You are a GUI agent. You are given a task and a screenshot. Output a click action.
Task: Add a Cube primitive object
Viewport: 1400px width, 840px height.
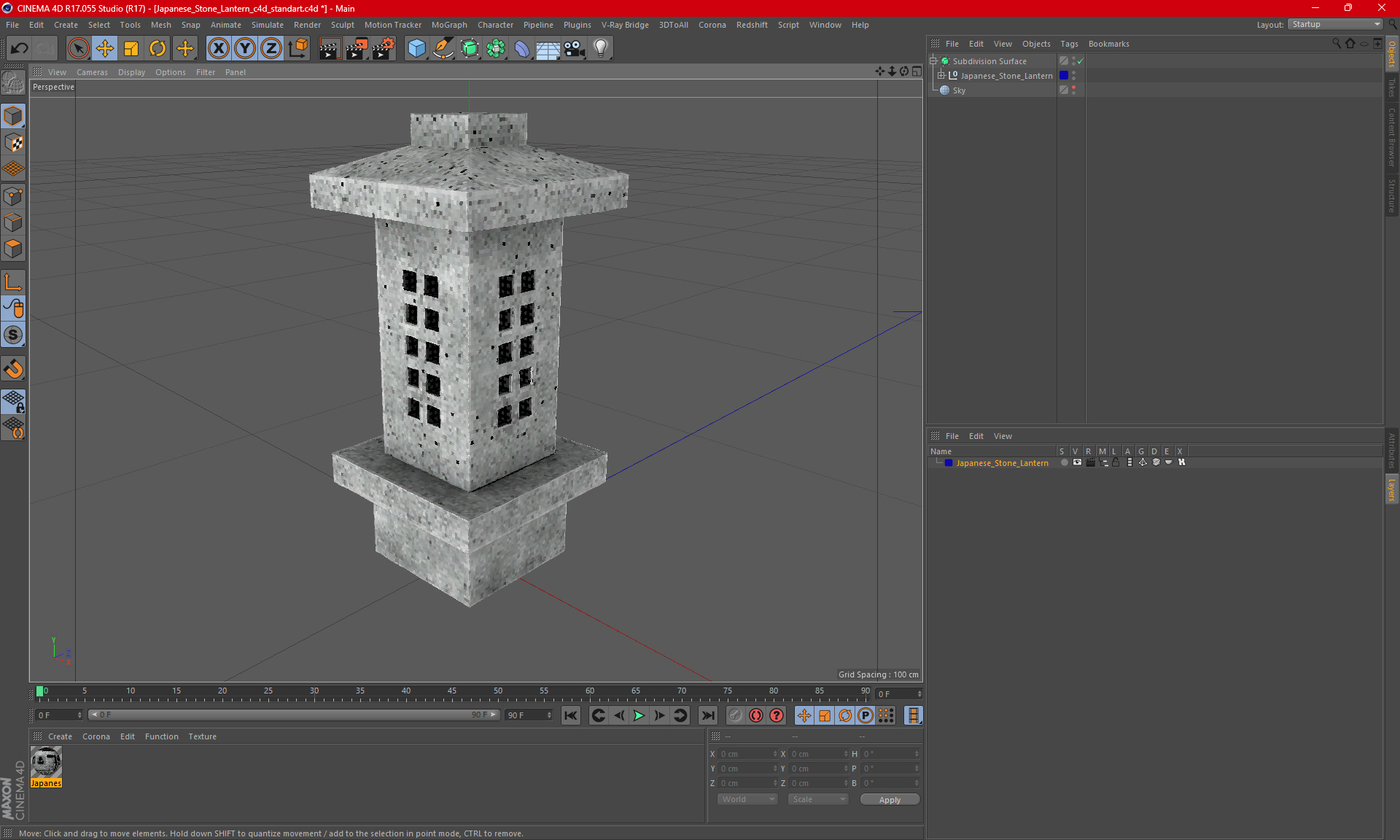click(x=416, y=48)
